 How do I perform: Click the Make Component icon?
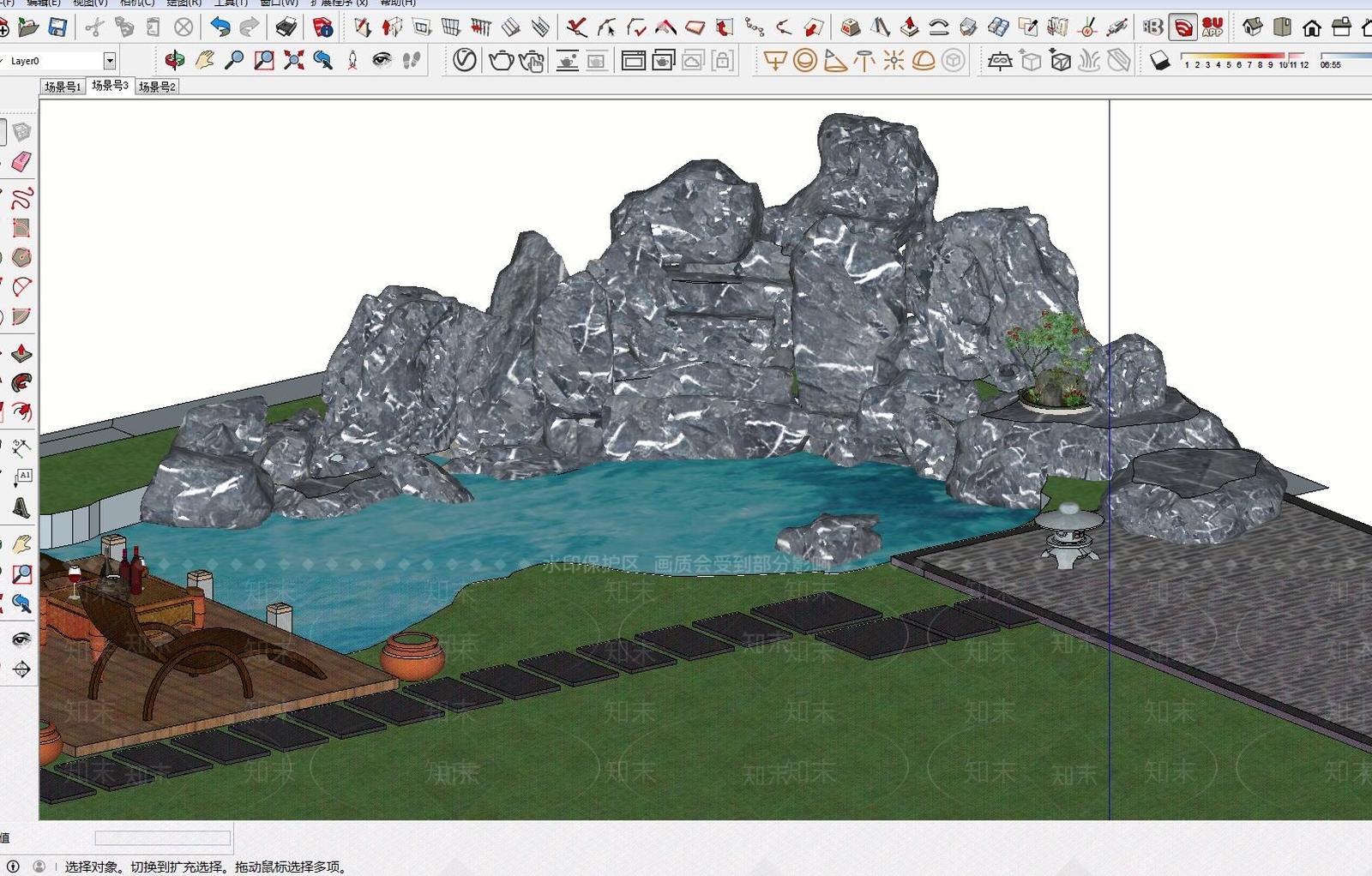(x=21, y=131)
